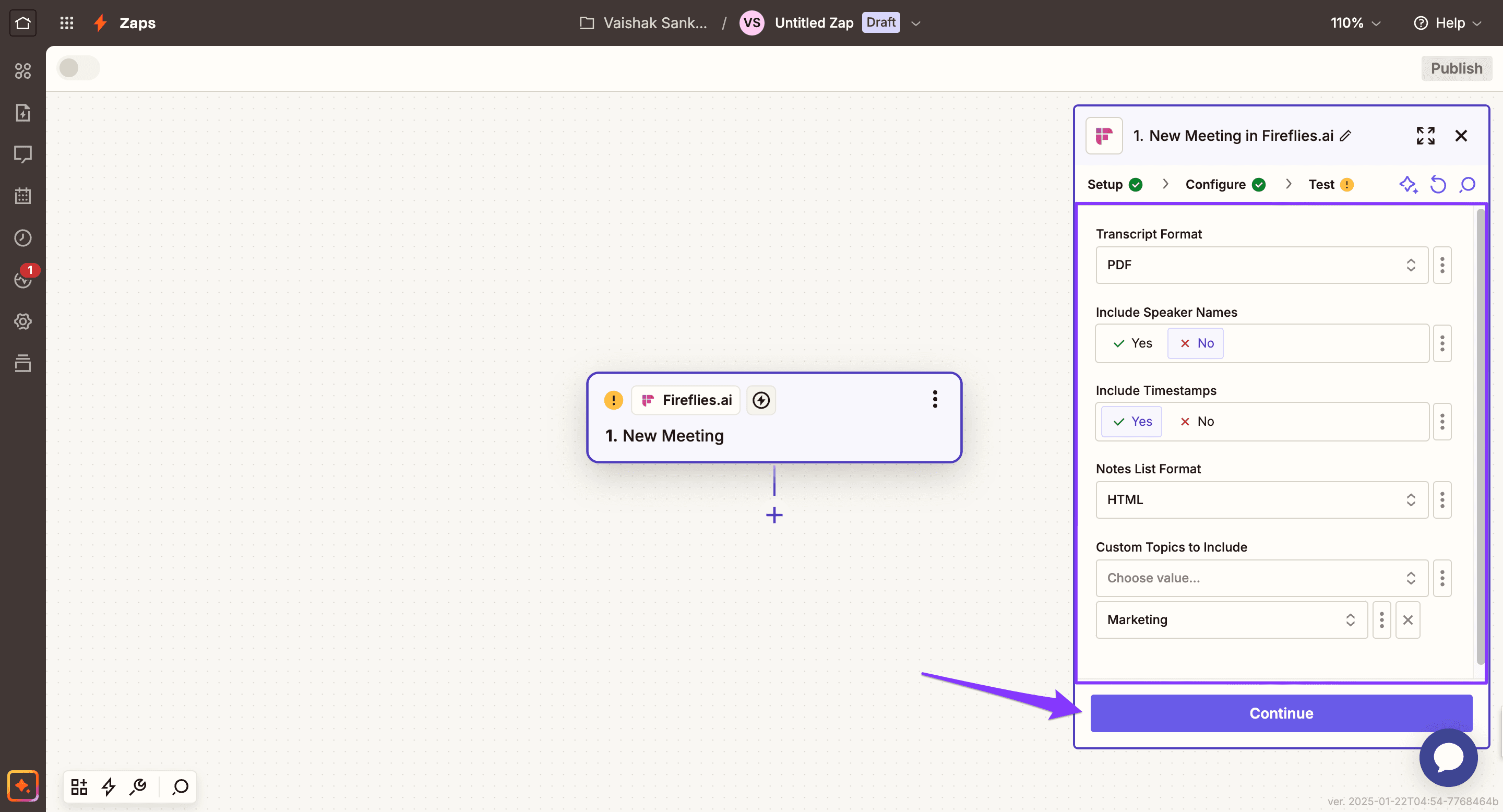Open the Notes List Format HTML dropdown
1503x812 pixels.
[1261, 500]
